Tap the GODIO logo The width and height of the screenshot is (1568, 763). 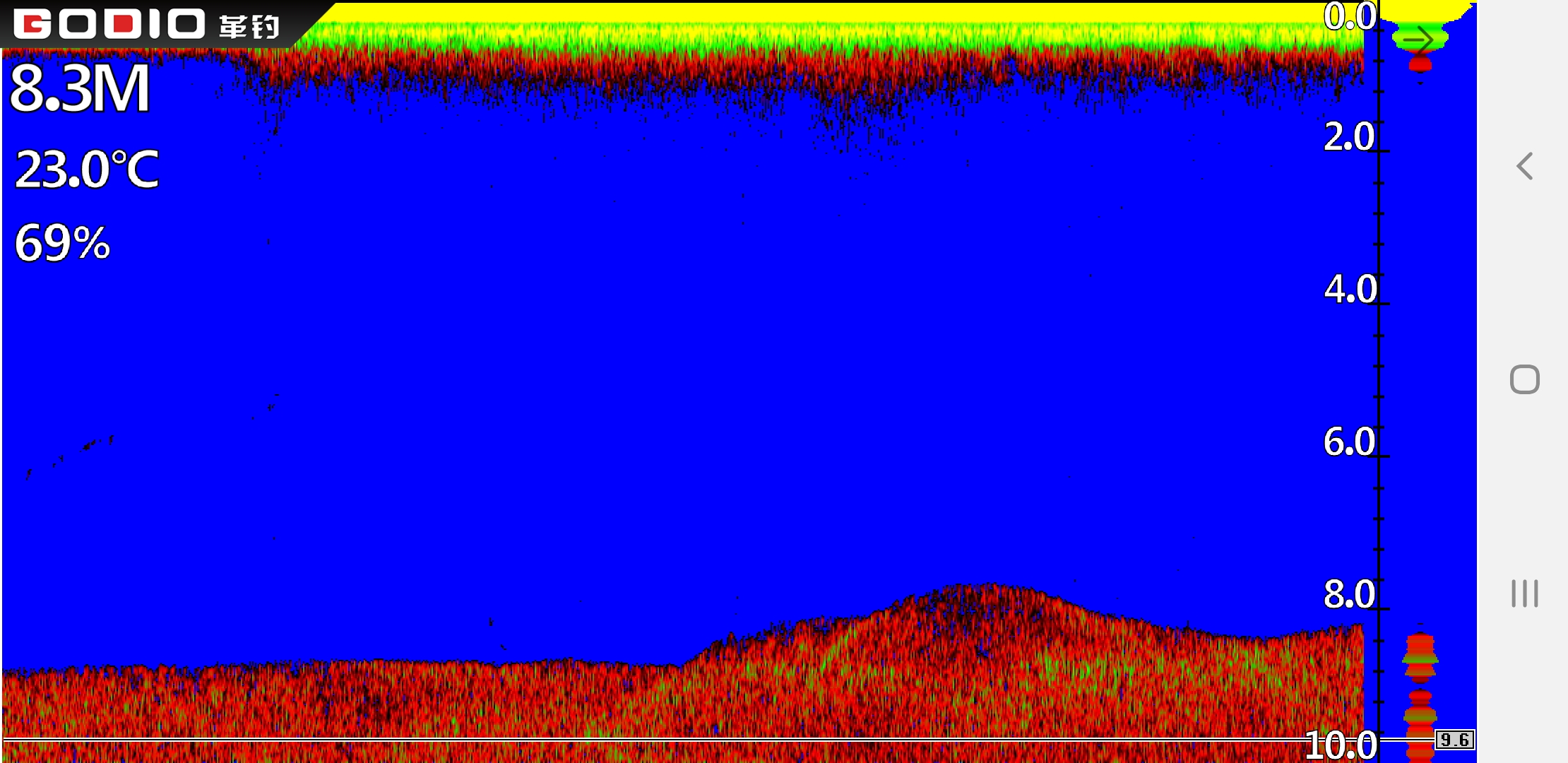[109, 24]
